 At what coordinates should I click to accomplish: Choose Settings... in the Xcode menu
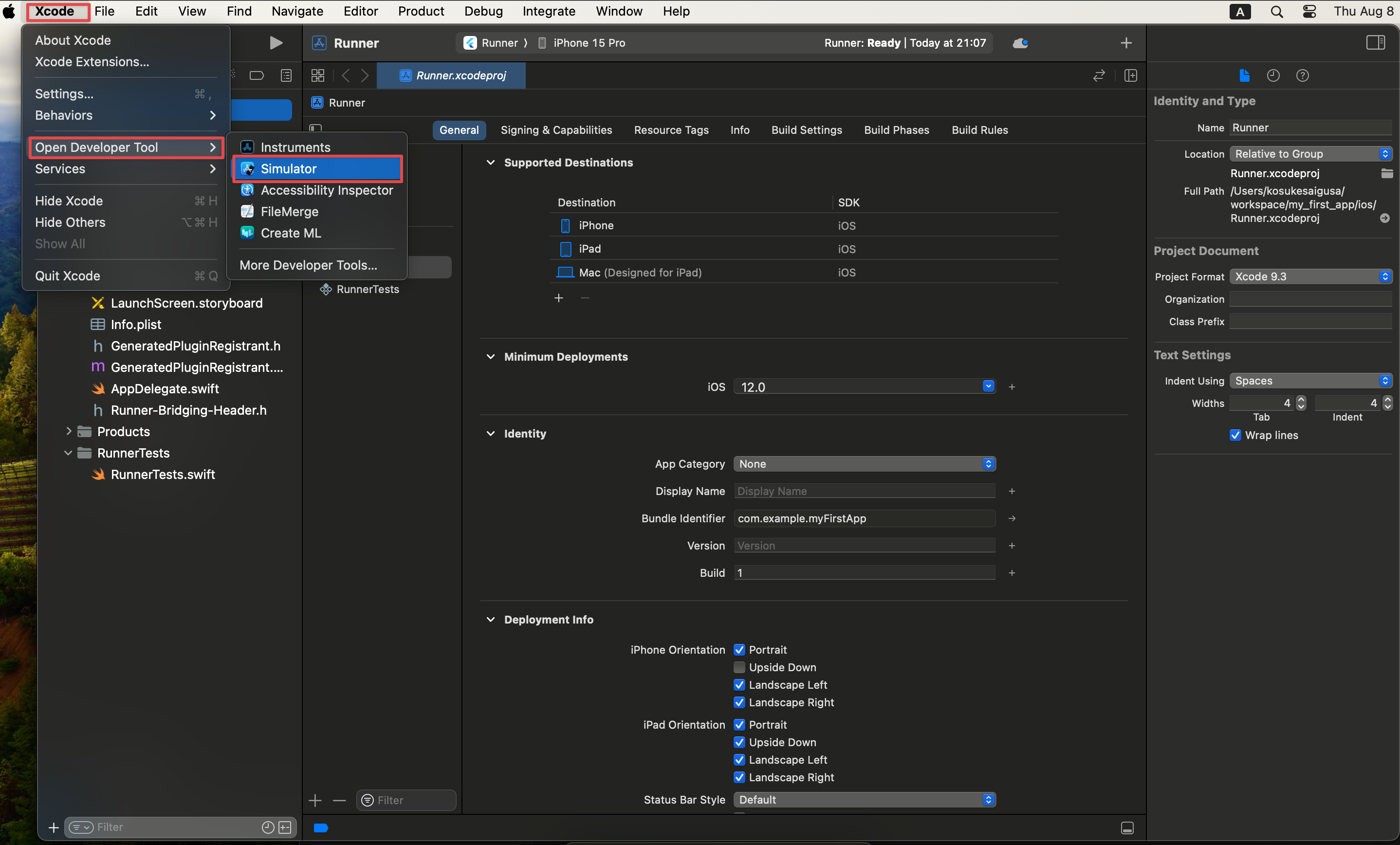coord(126,94)
